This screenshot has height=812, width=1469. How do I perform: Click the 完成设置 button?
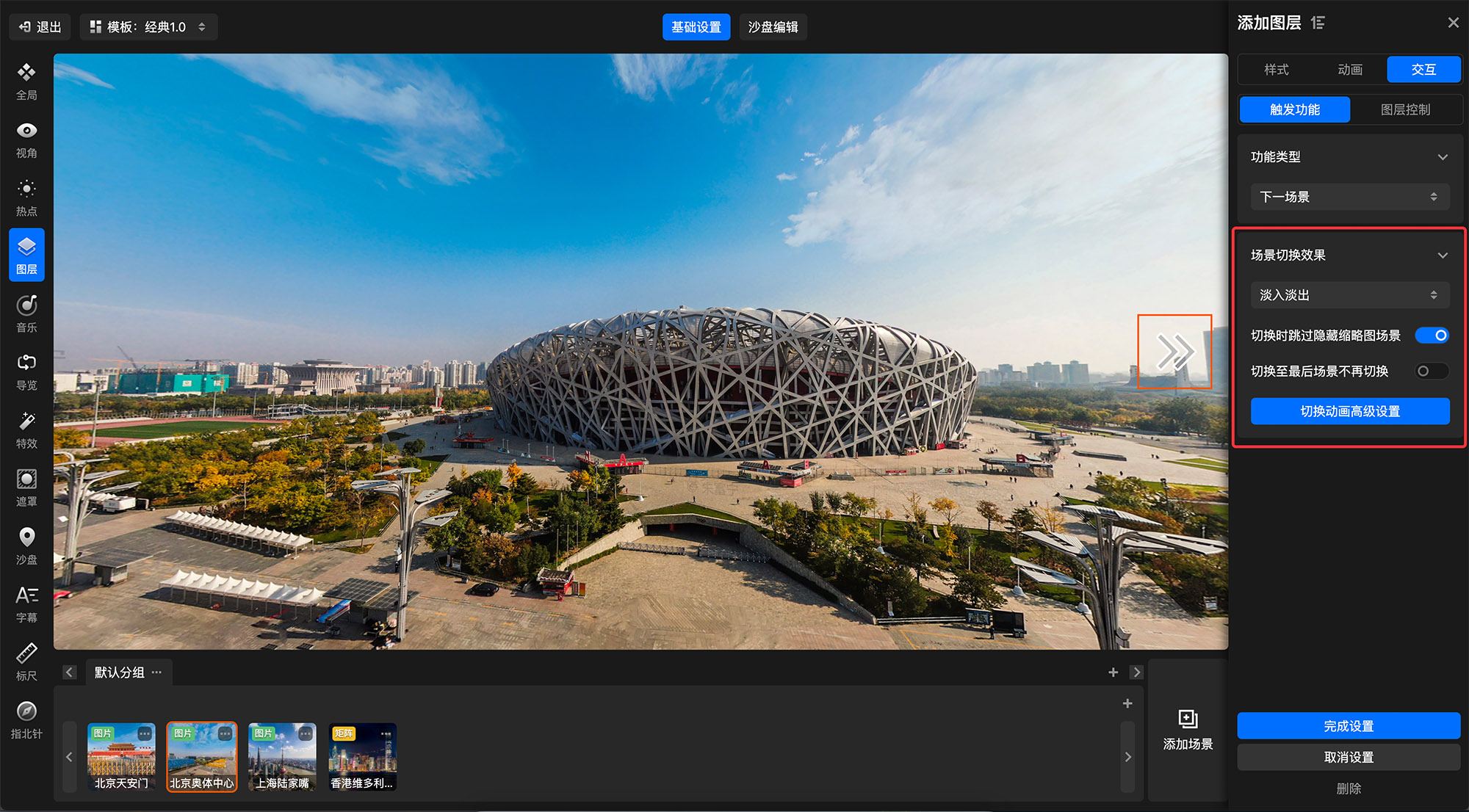(1348, 726)
